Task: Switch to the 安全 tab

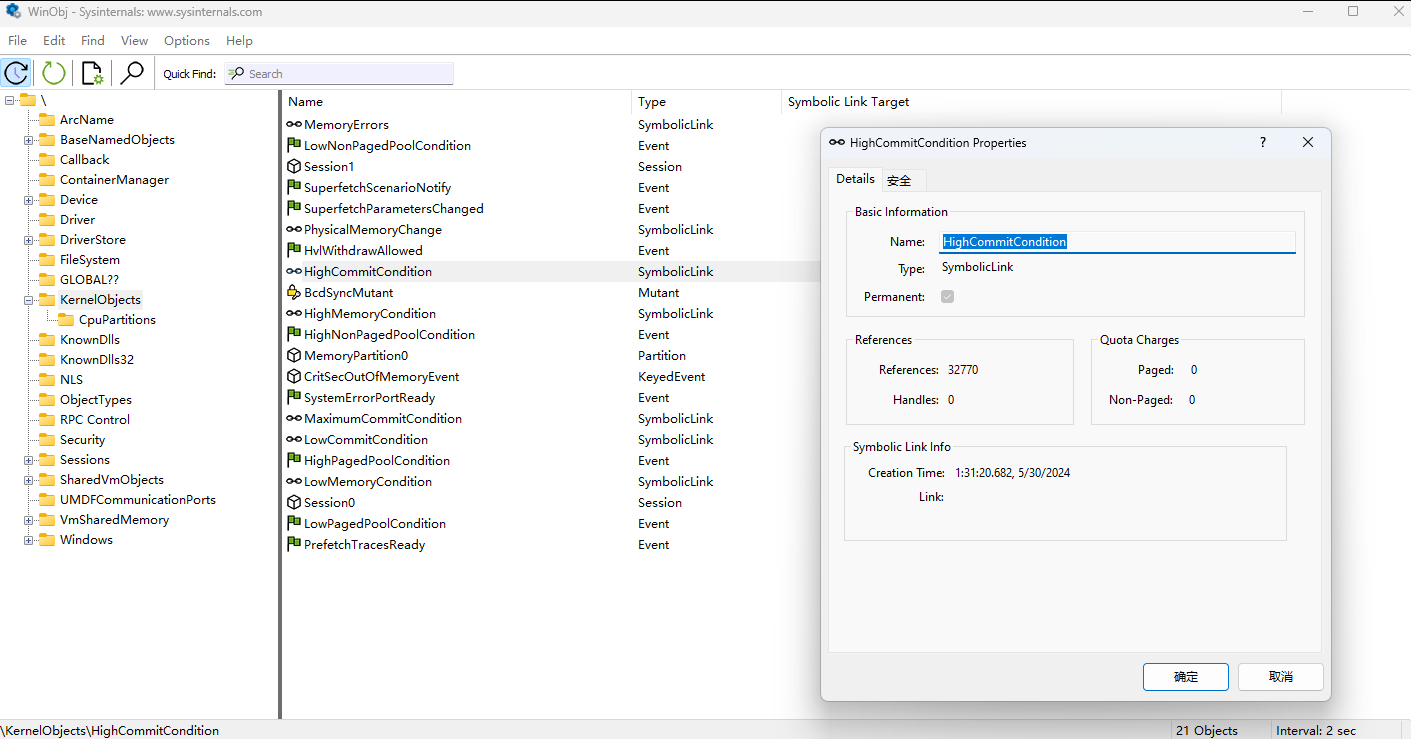Action: (899, 180)
